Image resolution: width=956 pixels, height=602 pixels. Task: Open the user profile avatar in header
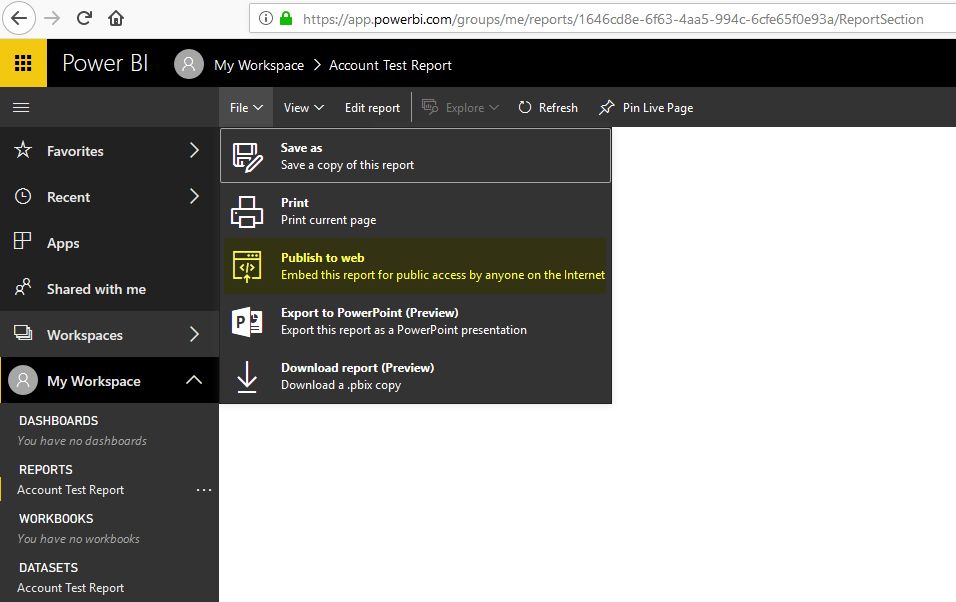click(x=189, y=64)
